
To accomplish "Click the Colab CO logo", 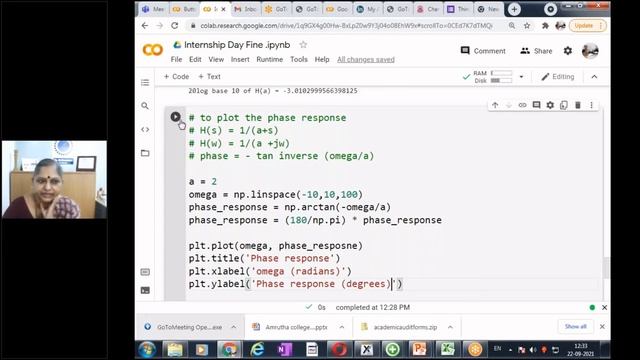I will pos(153,50).
